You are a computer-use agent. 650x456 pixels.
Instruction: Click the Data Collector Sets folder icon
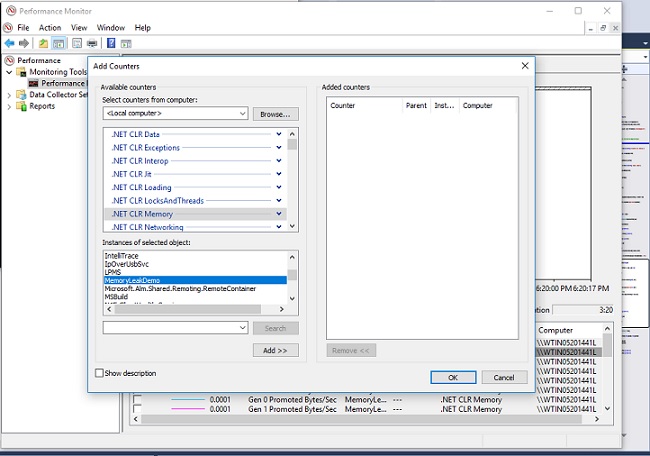click(x=21, y=95)
